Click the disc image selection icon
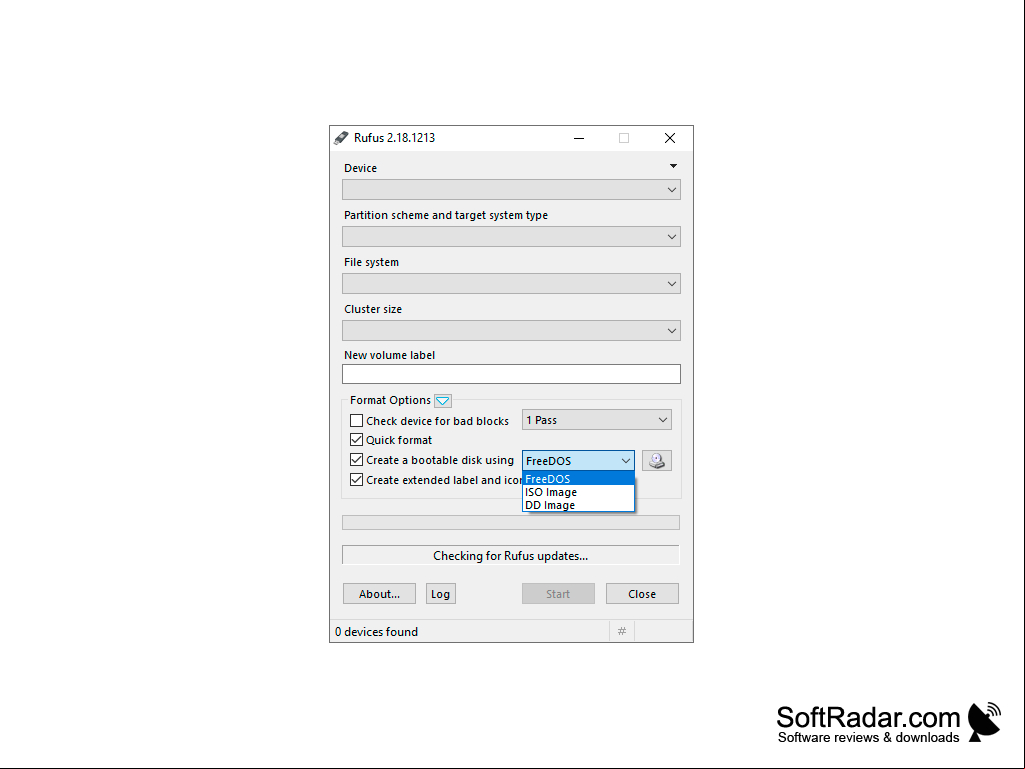This screenshot has height=769, width=1025. point(656,460)
